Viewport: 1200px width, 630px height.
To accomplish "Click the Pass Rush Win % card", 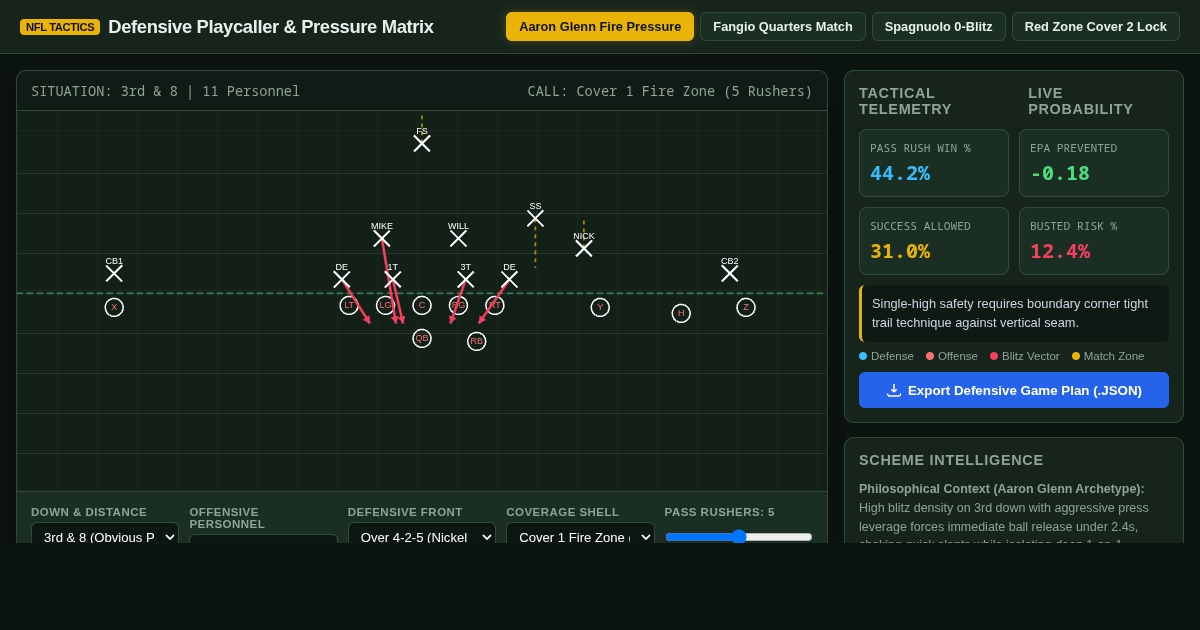I will tap(934, 163).
